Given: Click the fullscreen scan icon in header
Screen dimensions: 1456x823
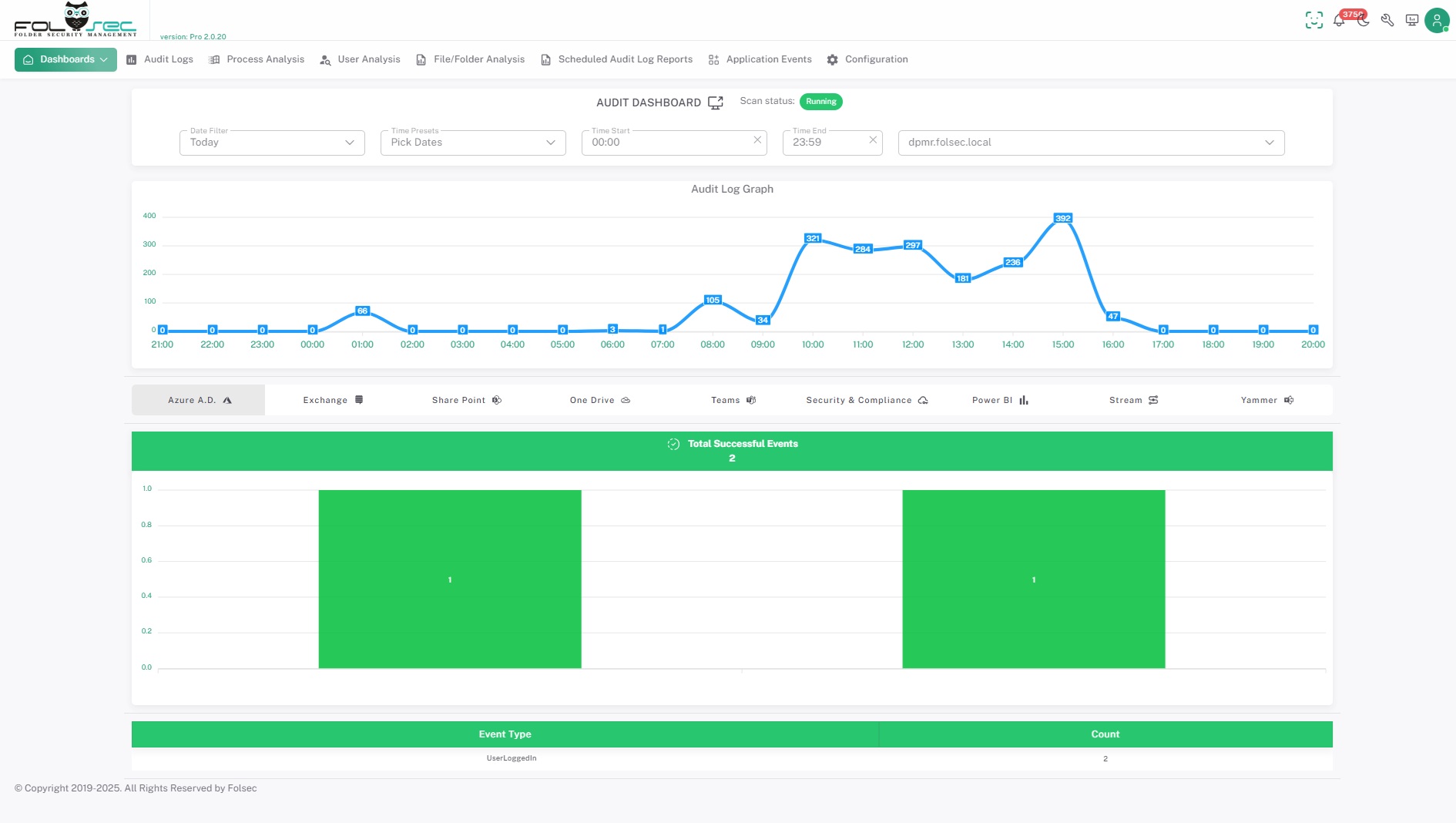Looking at the screenshot, I should click(1313, 21).
